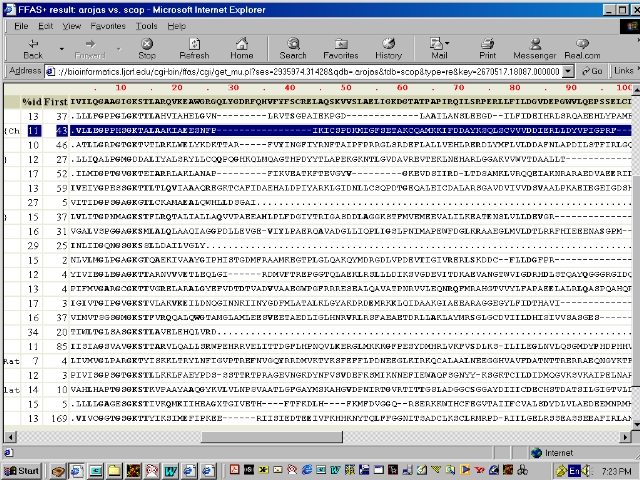The height and width of the screenshot is (480, 640).
Task: Click the Back navigation button
Action: (32, 48)
